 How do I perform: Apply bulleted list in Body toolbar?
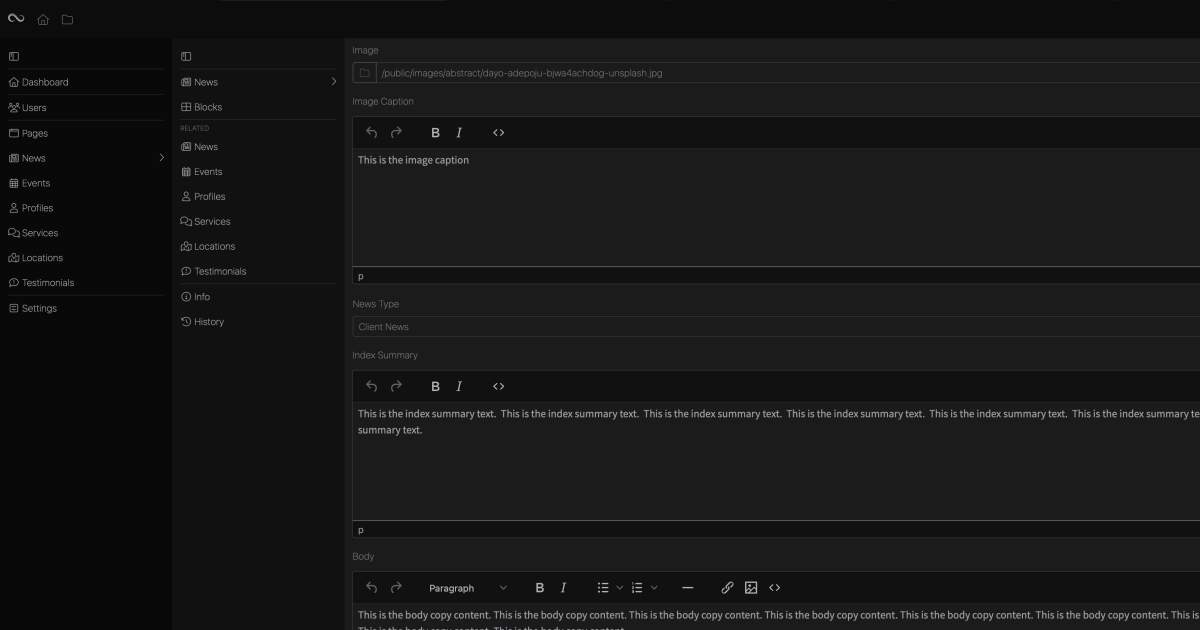point(602,587)
